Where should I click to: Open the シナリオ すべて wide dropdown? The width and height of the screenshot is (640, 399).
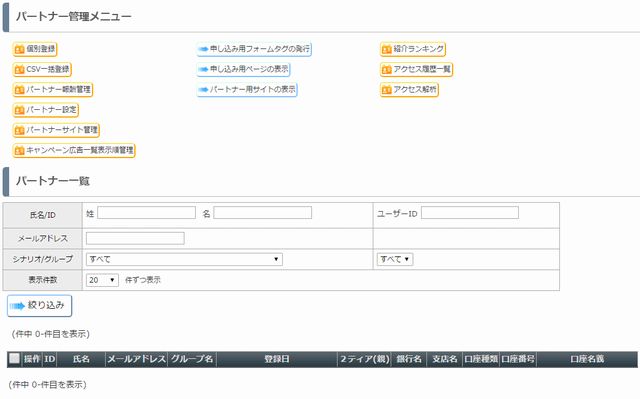(184, 259)
